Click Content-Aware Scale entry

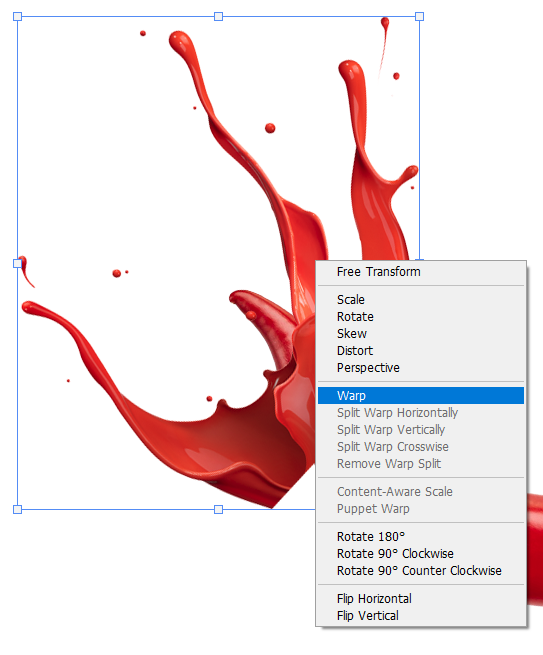[x=421, y=492]
